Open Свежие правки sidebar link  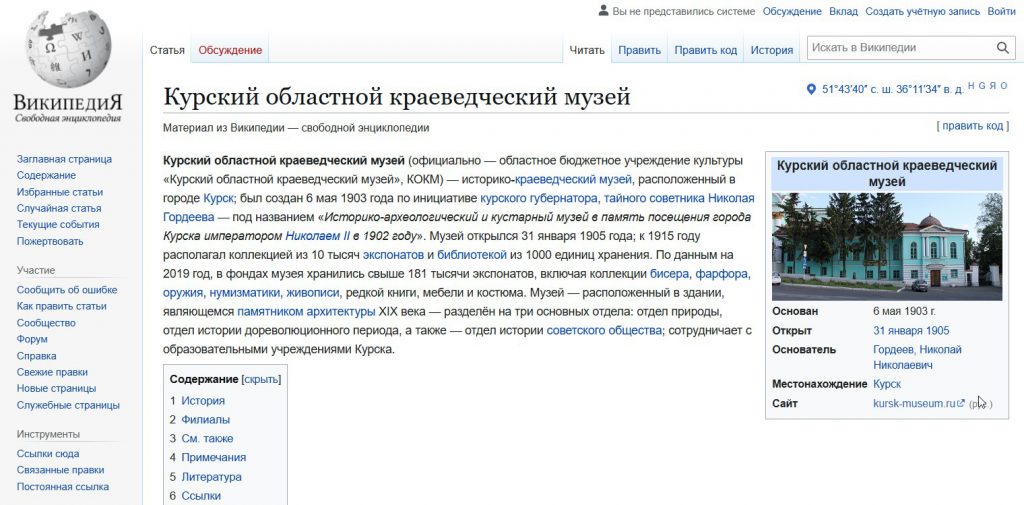click(52, 372)
